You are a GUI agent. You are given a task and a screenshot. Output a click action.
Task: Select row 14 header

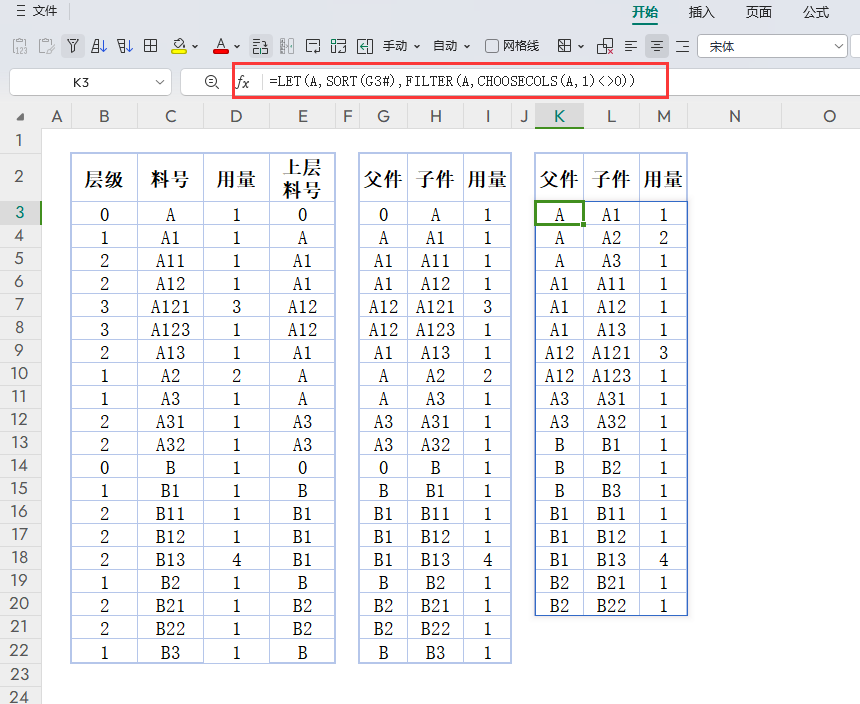(x=20, y=465)
